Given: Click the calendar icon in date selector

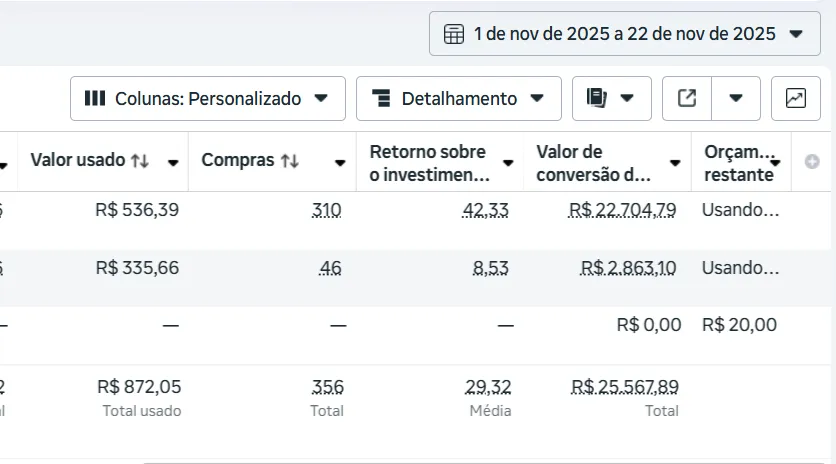Looking at the screenshot, I should tap(454, 34).
